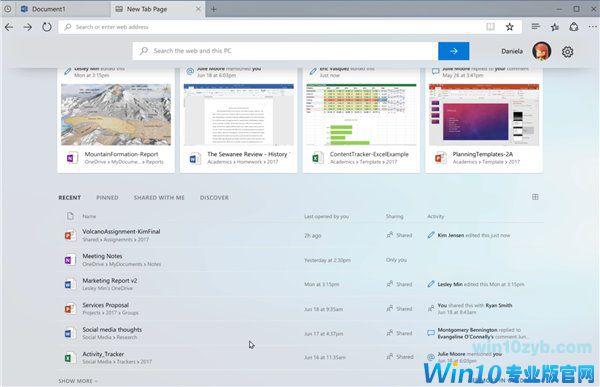Viewport: 600px width, 387px height.
Task: Open VolcanoAssignment-KimFinal file link
Action: click(121, 232)
